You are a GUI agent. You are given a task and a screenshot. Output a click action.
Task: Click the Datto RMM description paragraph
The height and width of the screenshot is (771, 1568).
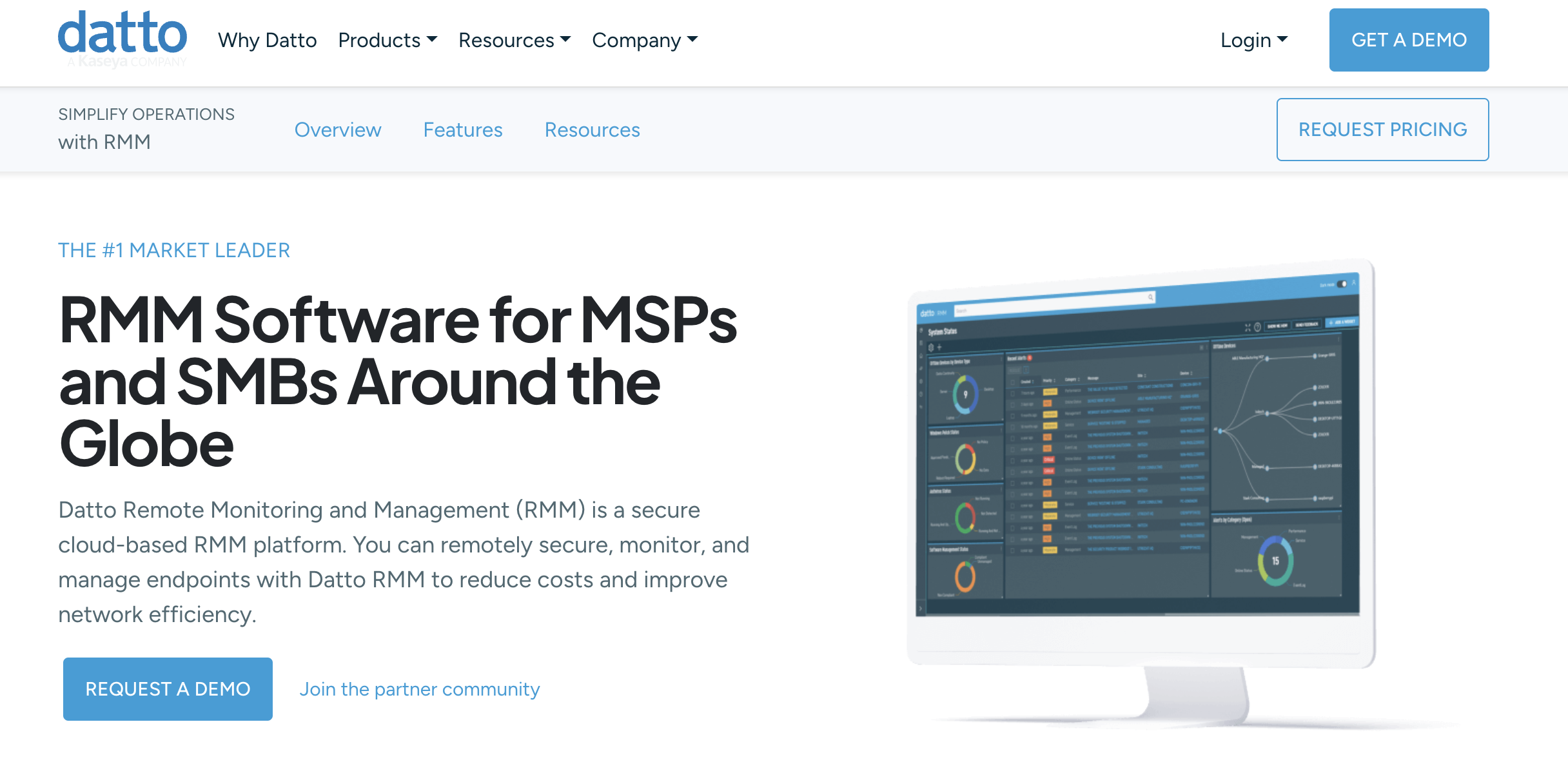(404, 562)
